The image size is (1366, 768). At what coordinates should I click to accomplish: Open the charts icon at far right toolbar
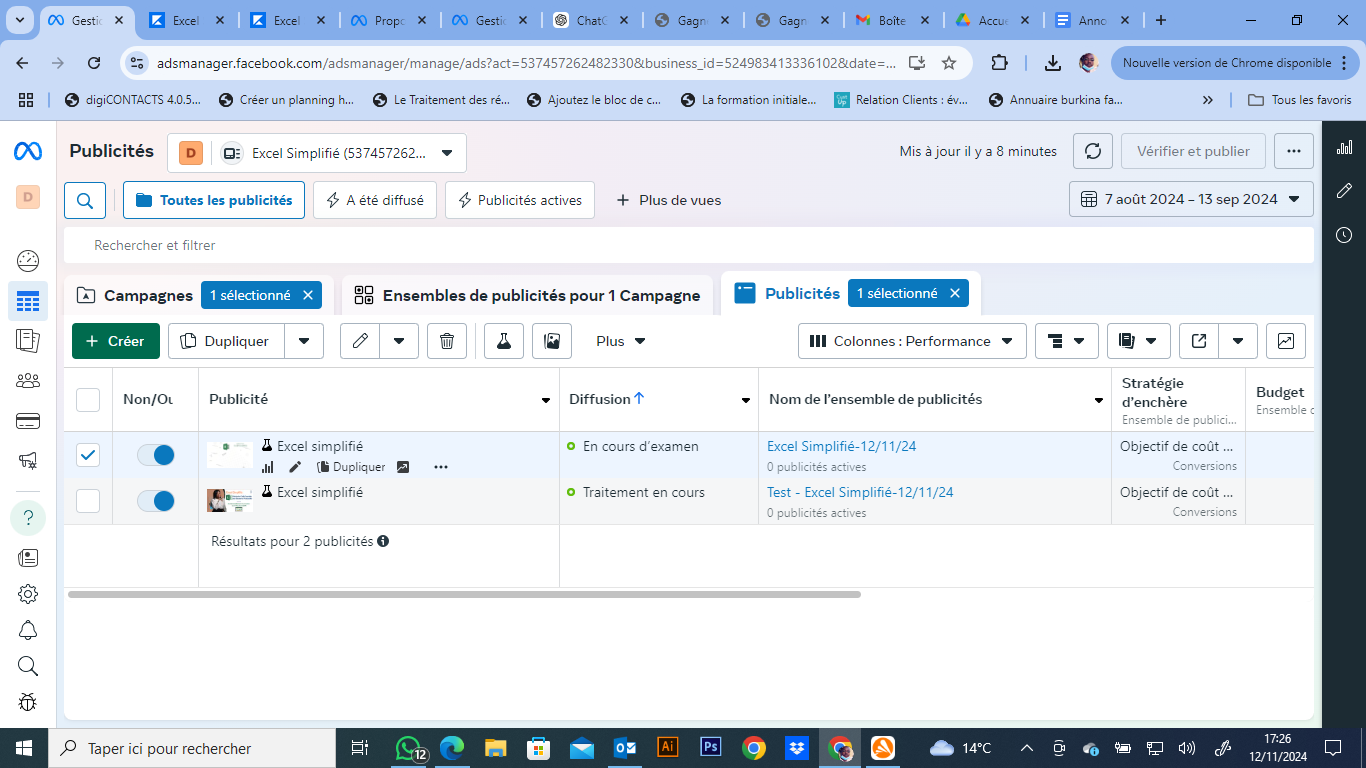[x=1285, y=341]
